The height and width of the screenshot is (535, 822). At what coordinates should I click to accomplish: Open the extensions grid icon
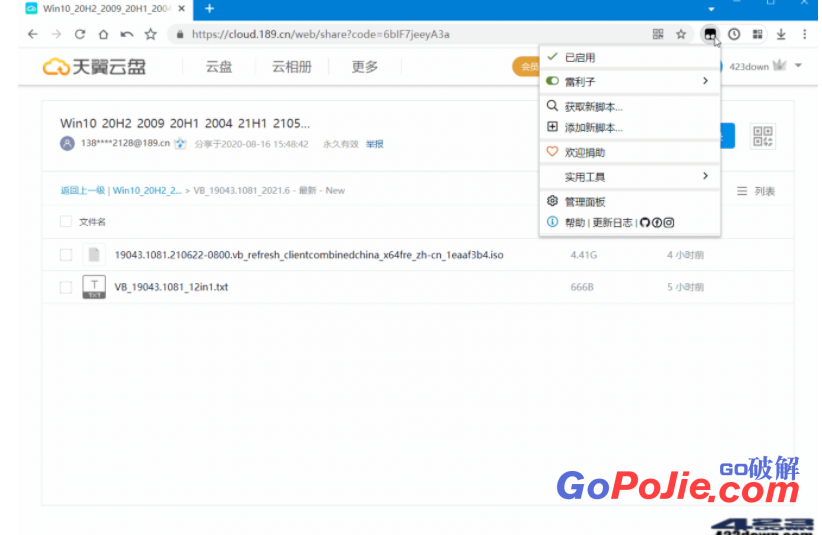click(758, 35)
